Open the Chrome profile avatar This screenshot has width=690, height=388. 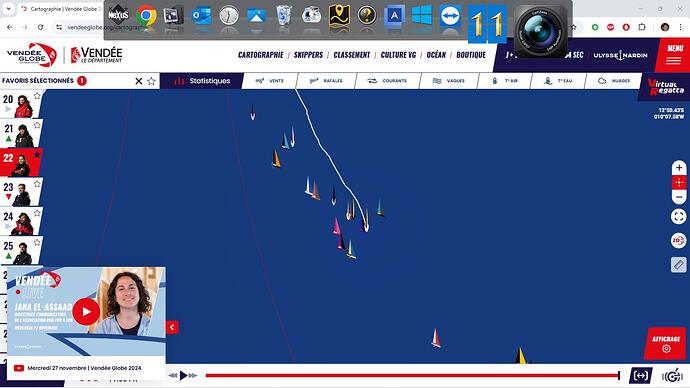tap(665, 27)
